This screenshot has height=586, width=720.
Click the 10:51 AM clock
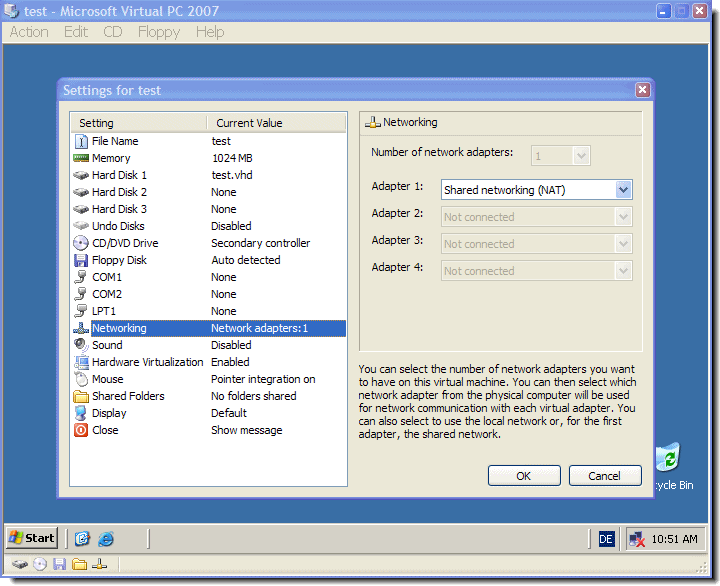click(x=675, y=539)
